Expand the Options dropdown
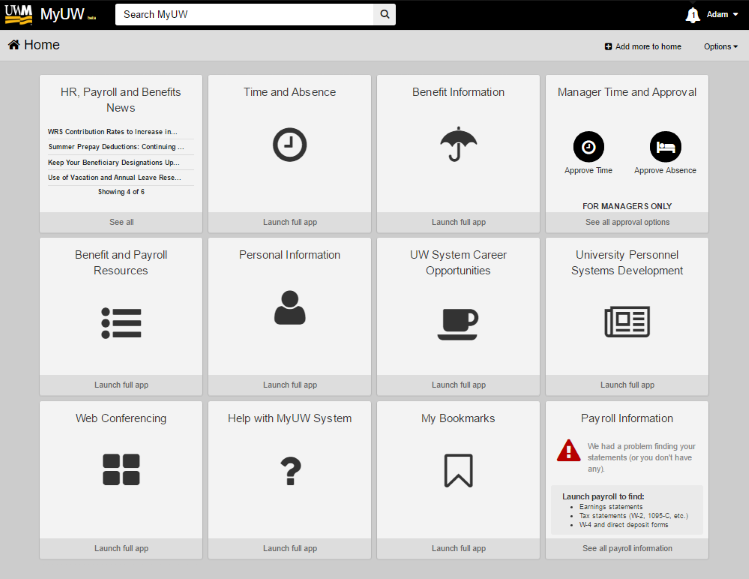This screenshot has width=749, height=579. 720,46
